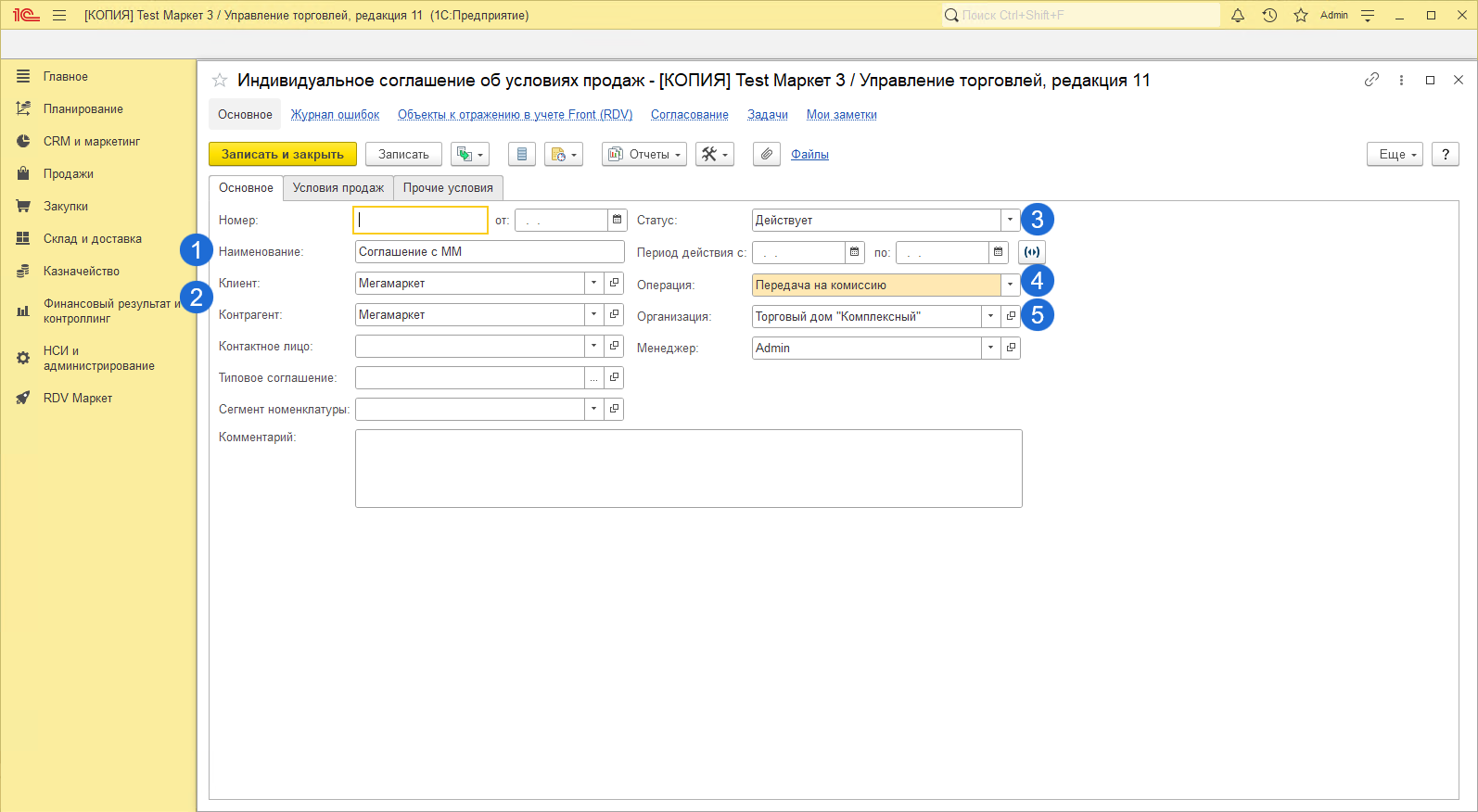Expand the Клиент dropdown arrow

coord(593,283)
